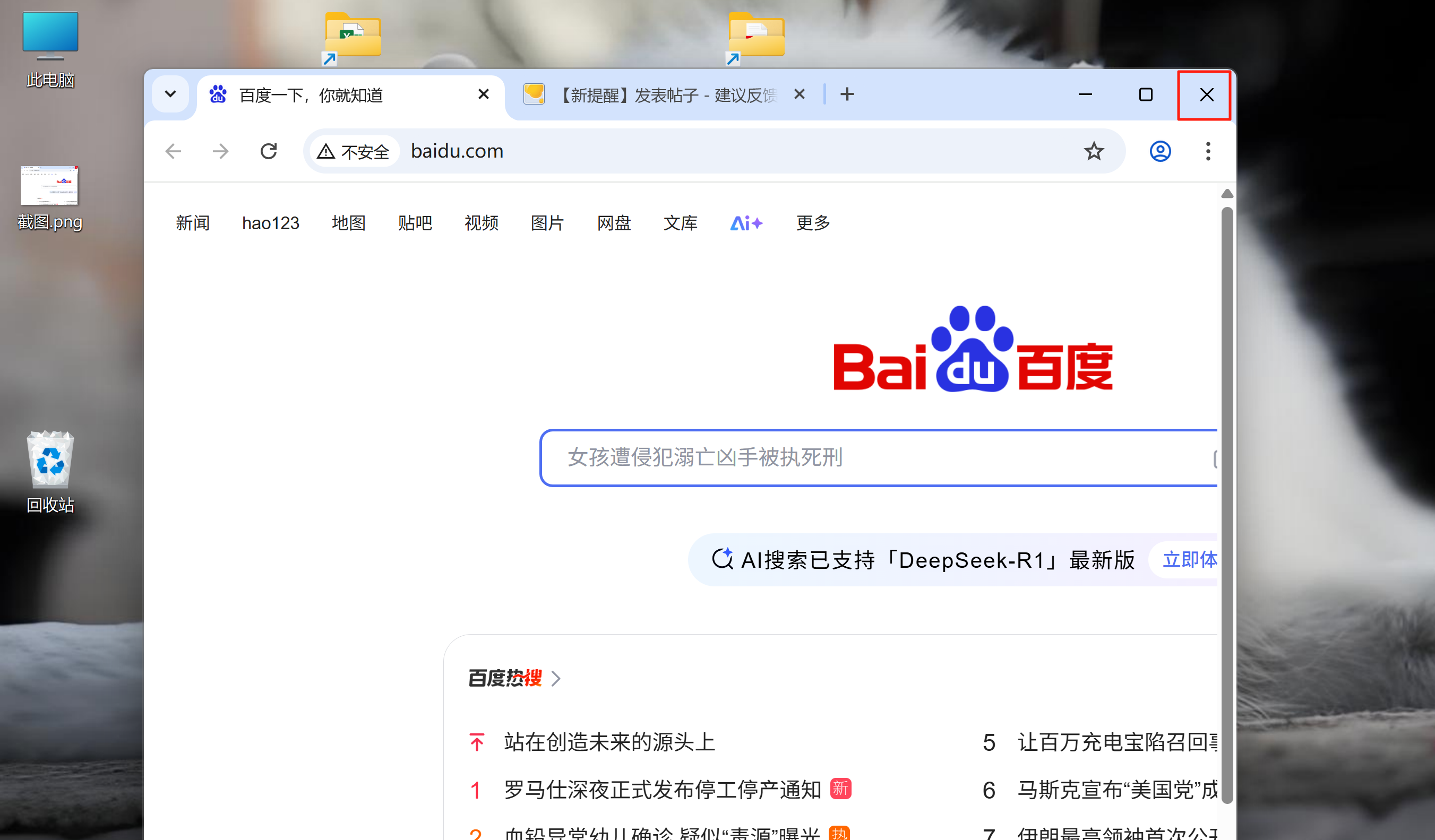1435x840 pixels.
Task: Click into the Baidu search box
Action: pos(877,457)
